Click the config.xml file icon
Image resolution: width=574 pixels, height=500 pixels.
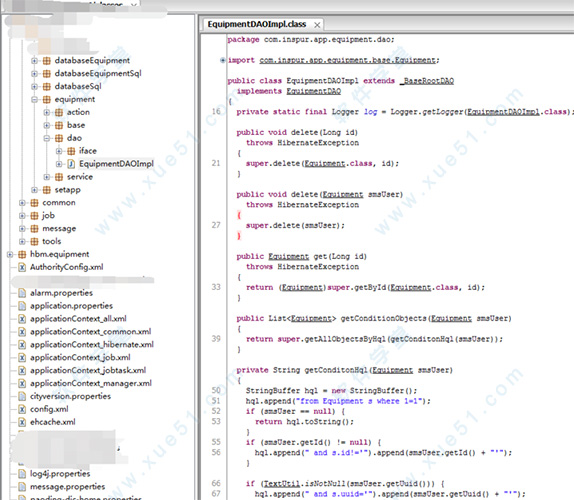tap(22, 410)
